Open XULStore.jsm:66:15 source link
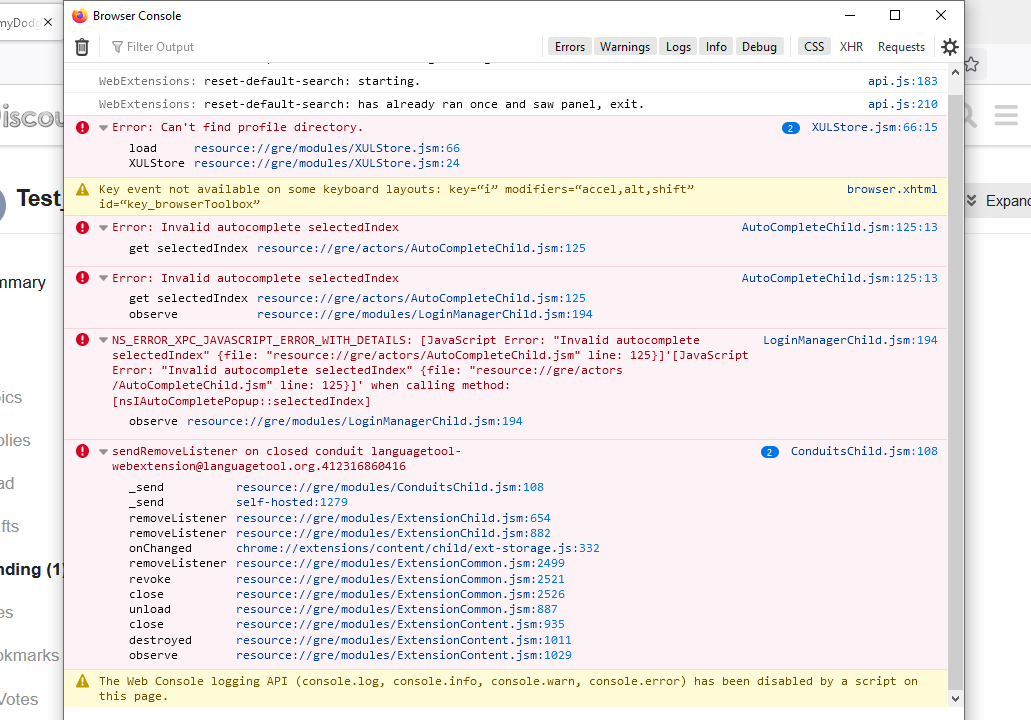 (x=875, y=127)
